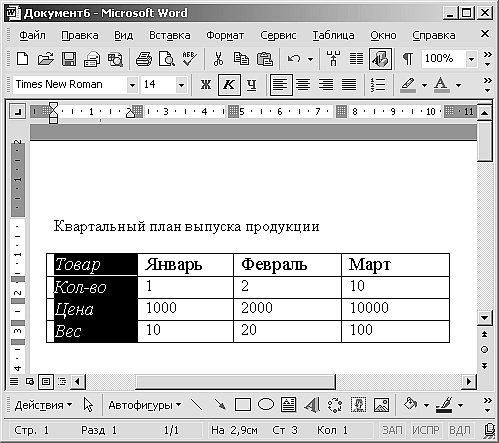Click the Spelling check icon

coord(190,59)
